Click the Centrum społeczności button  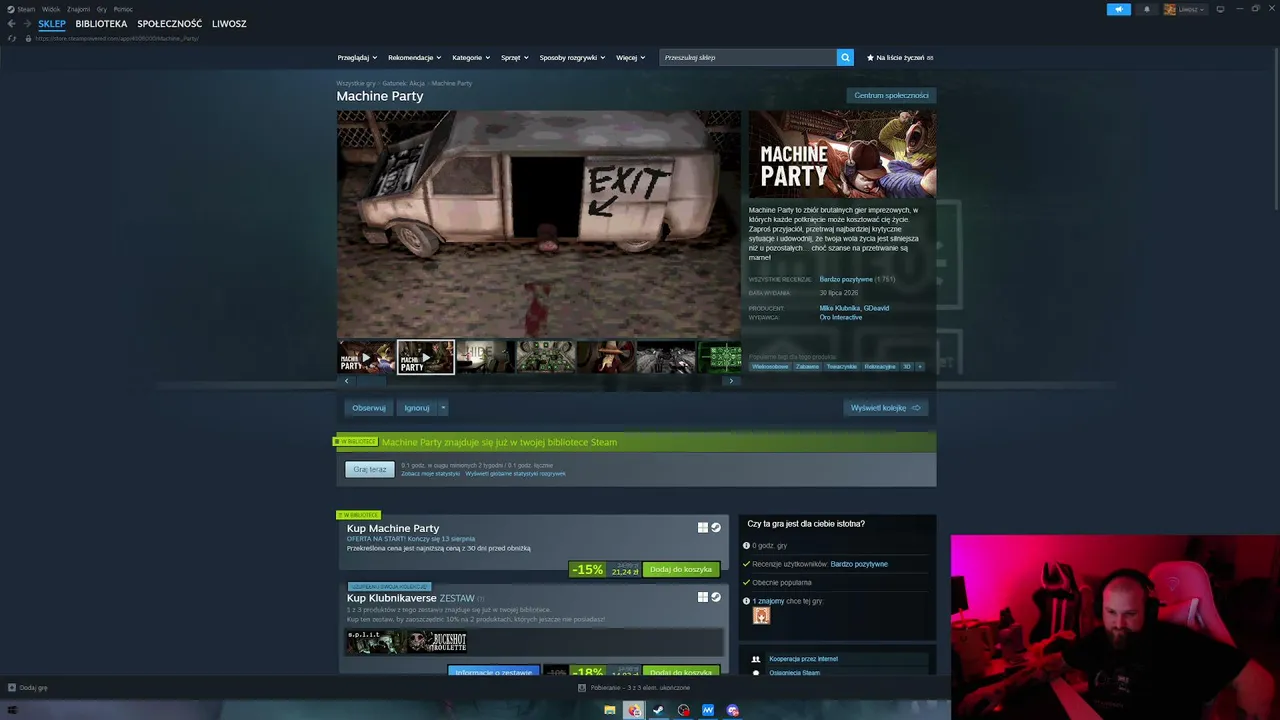pos(891,96)
